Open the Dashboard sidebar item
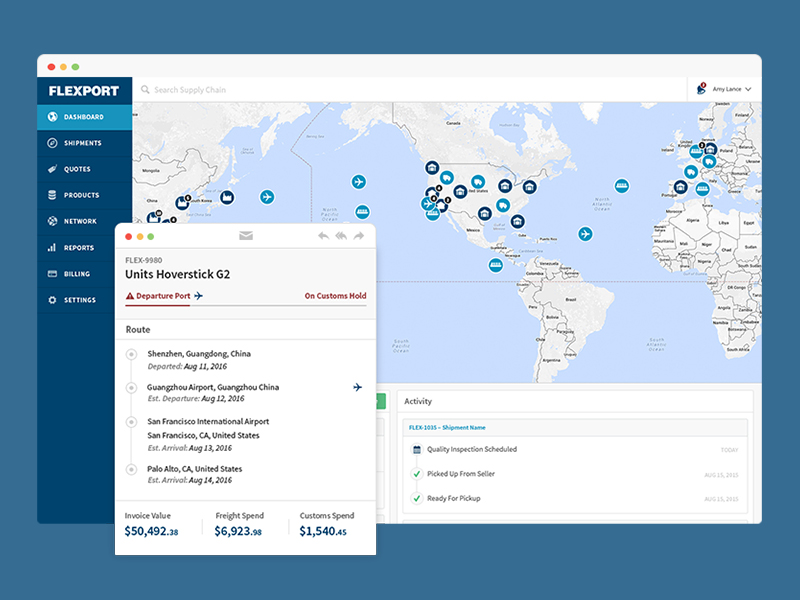800x600 pixels. 84,117
